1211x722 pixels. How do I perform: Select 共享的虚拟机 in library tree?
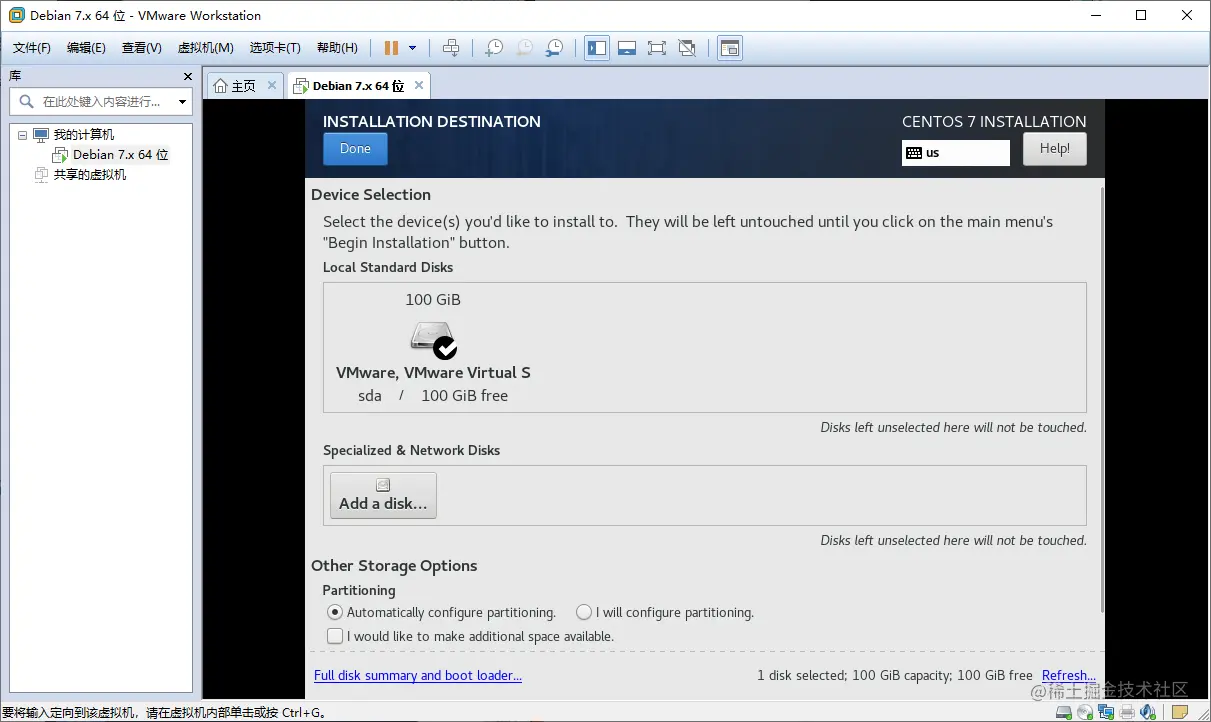coord(90,175)
